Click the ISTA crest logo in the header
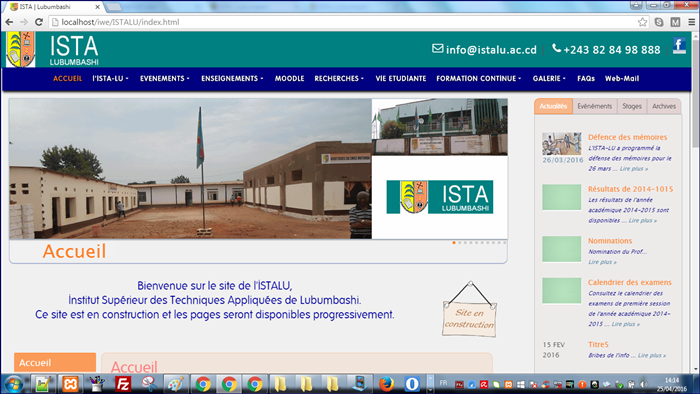Image resolution: width=700 pixels, height=394 pixels. [21, 50]
